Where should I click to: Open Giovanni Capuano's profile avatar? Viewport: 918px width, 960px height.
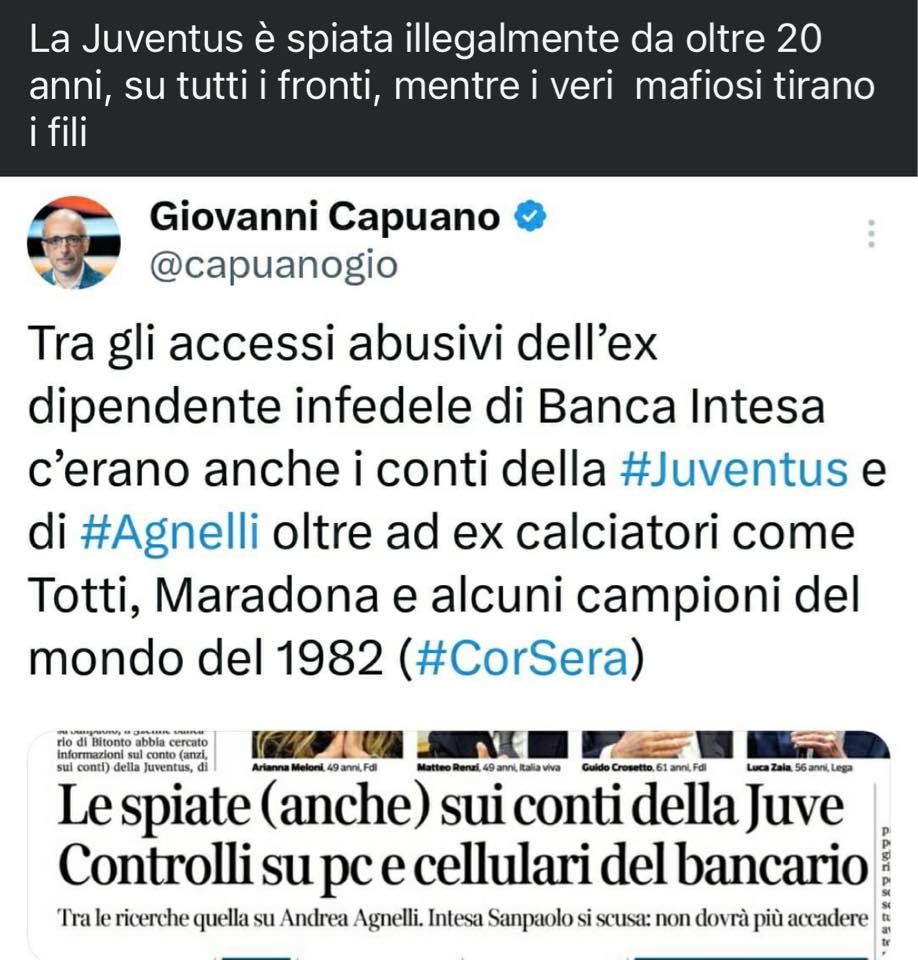tap(73, 242)
